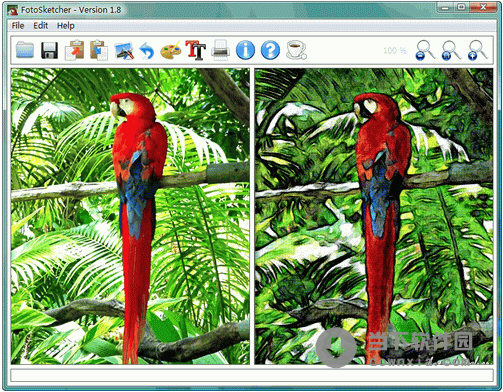
Task: Add text using the red T icon
Action: point(196,50)
